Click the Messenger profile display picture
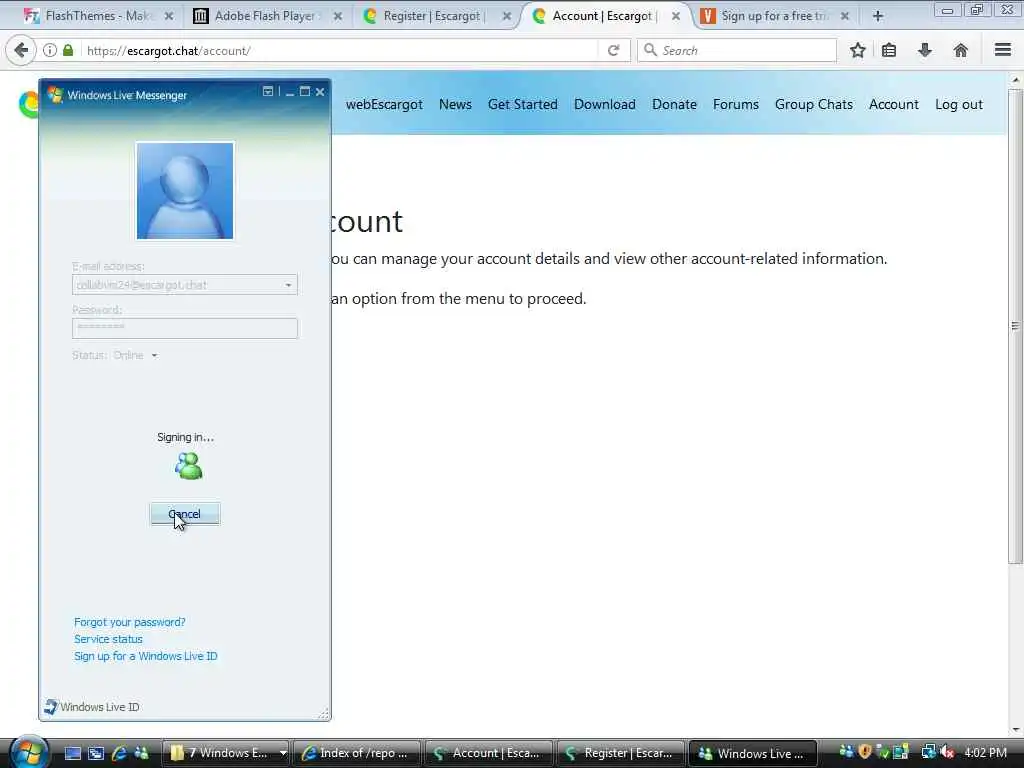The width and height of the screenshot is (1024, 768). tap(185, 191)
